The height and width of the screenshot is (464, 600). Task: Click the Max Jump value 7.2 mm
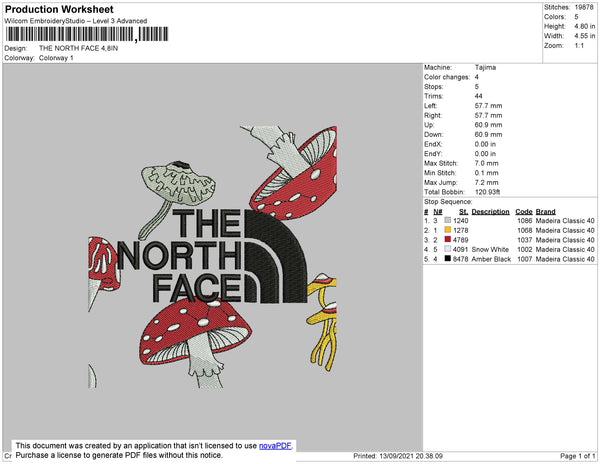486,182
